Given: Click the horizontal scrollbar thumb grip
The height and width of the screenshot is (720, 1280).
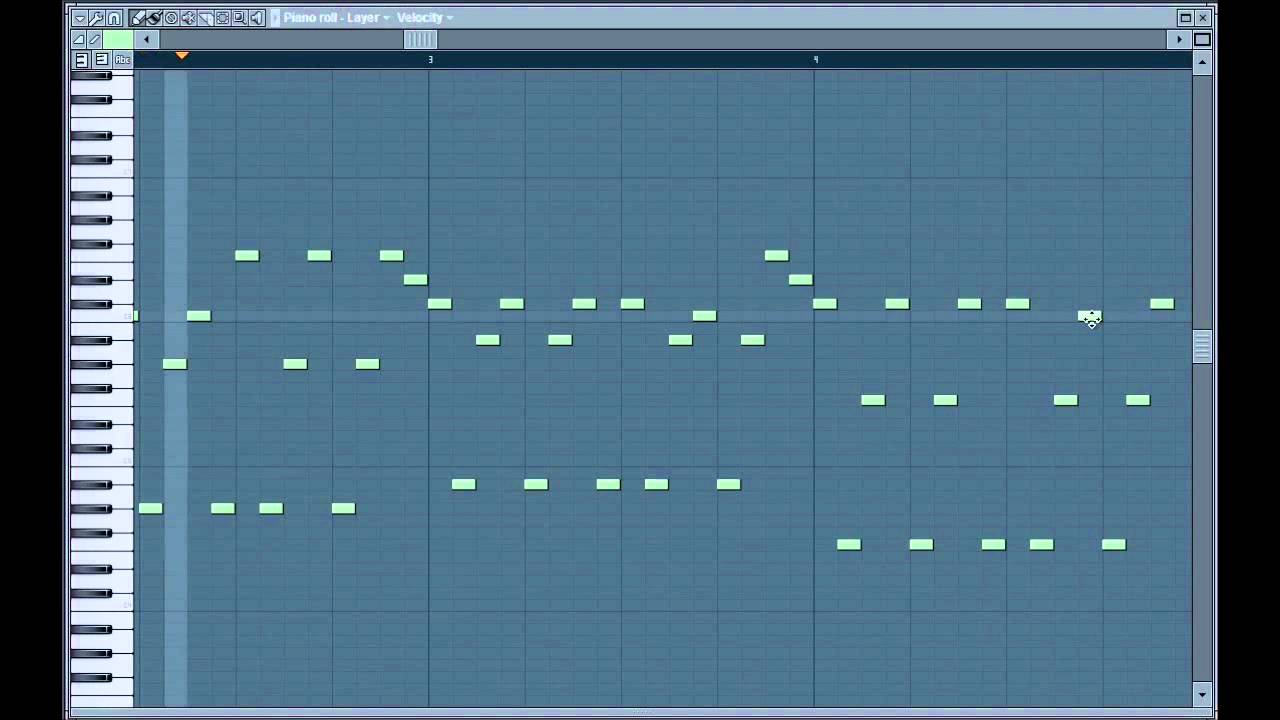Looking at the screenshot, I should 420,40.
